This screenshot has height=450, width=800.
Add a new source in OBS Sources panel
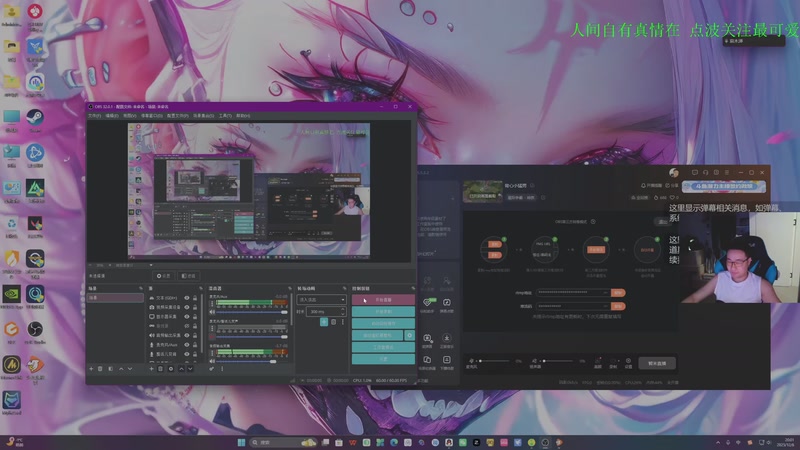point(152,369)
